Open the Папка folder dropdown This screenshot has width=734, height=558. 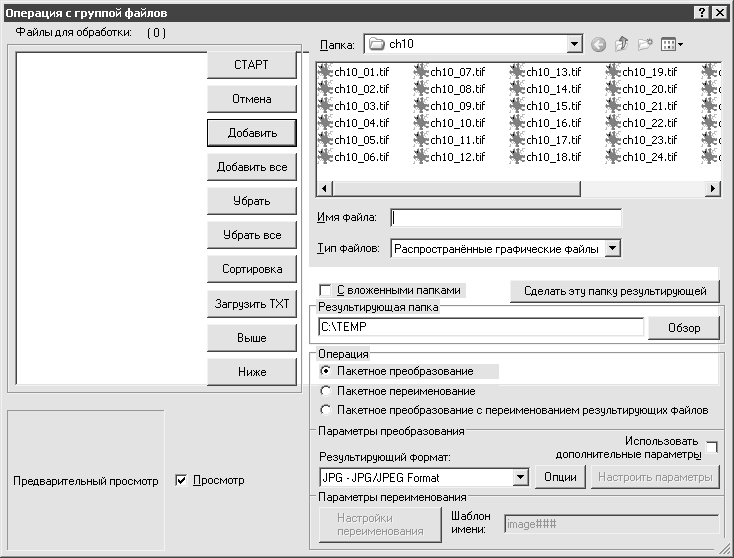point(574,44)
